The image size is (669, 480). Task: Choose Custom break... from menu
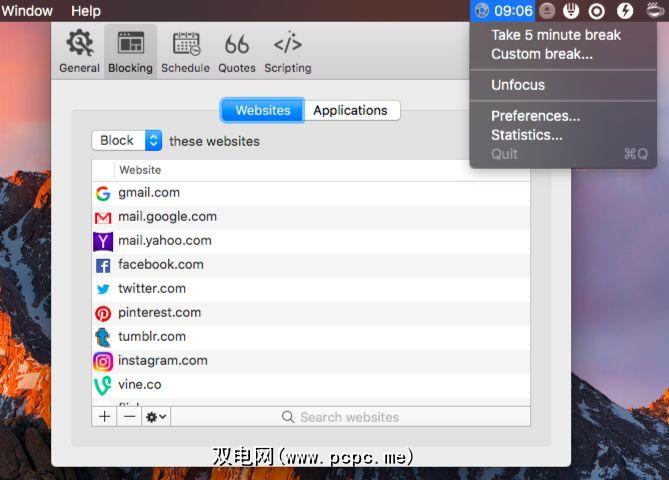[542, 54]
